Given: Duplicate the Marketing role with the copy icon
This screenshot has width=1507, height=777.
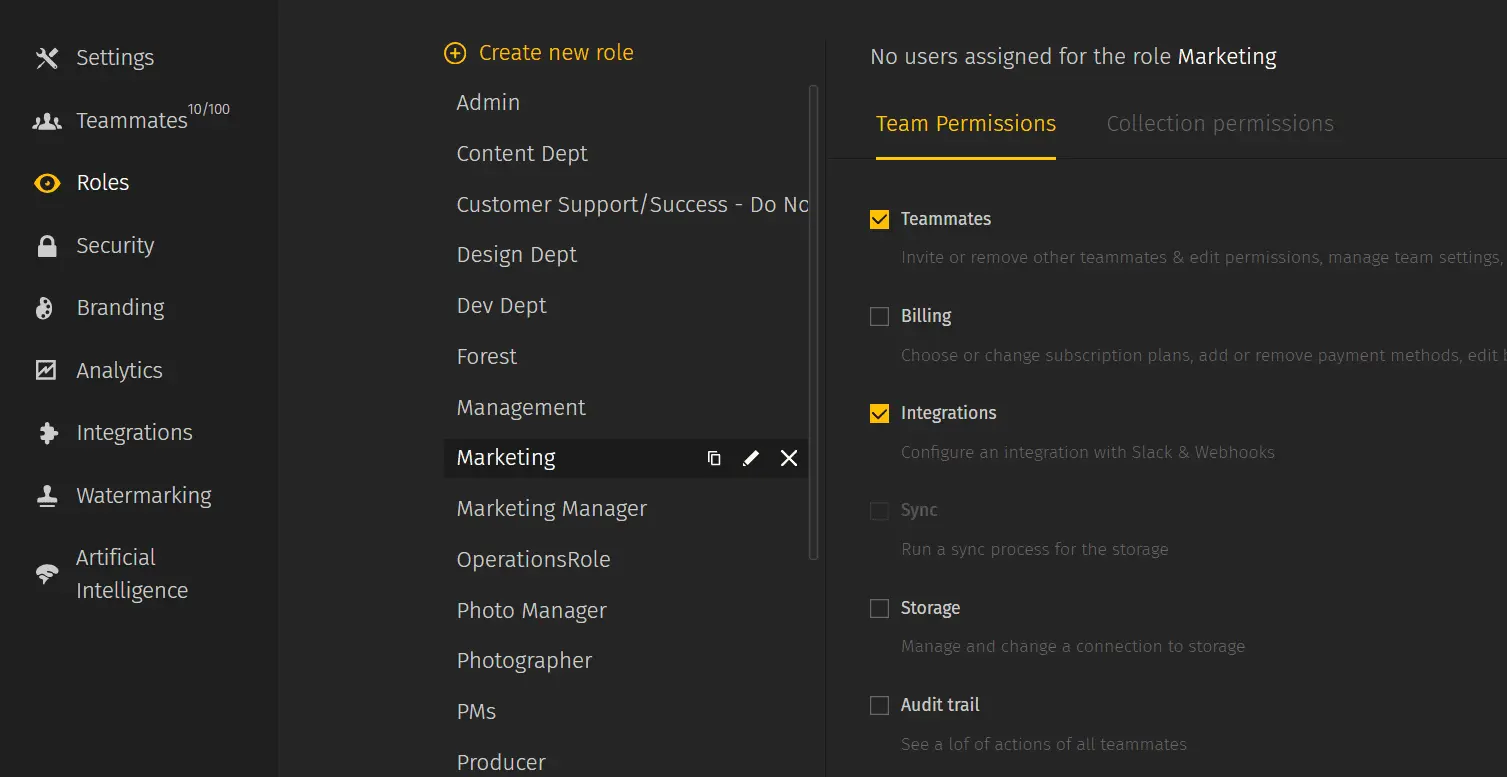Looking at the screenshot, I should (x=712, y=458).
